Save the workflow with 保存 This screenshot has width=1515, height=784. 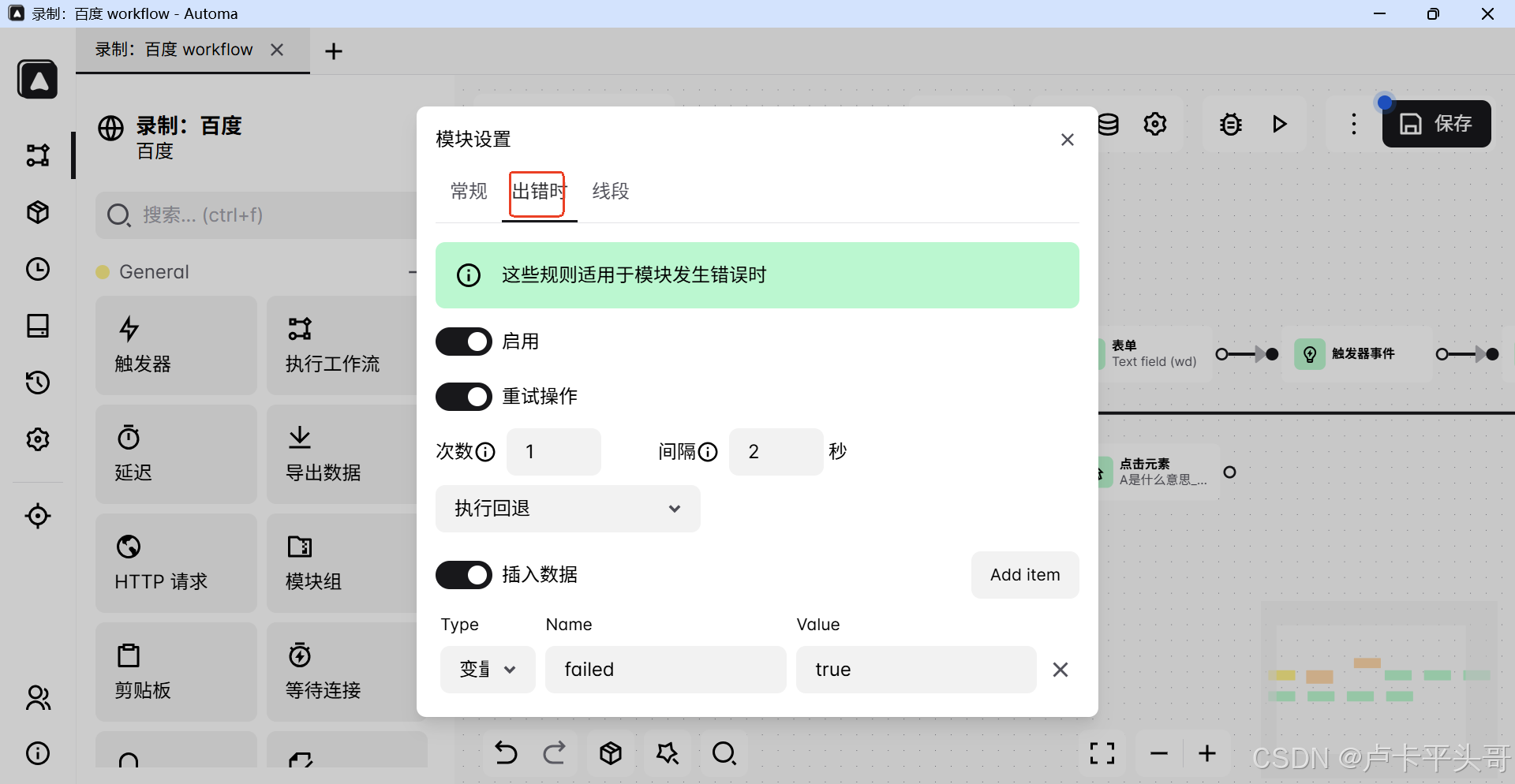coord(1436,124)
